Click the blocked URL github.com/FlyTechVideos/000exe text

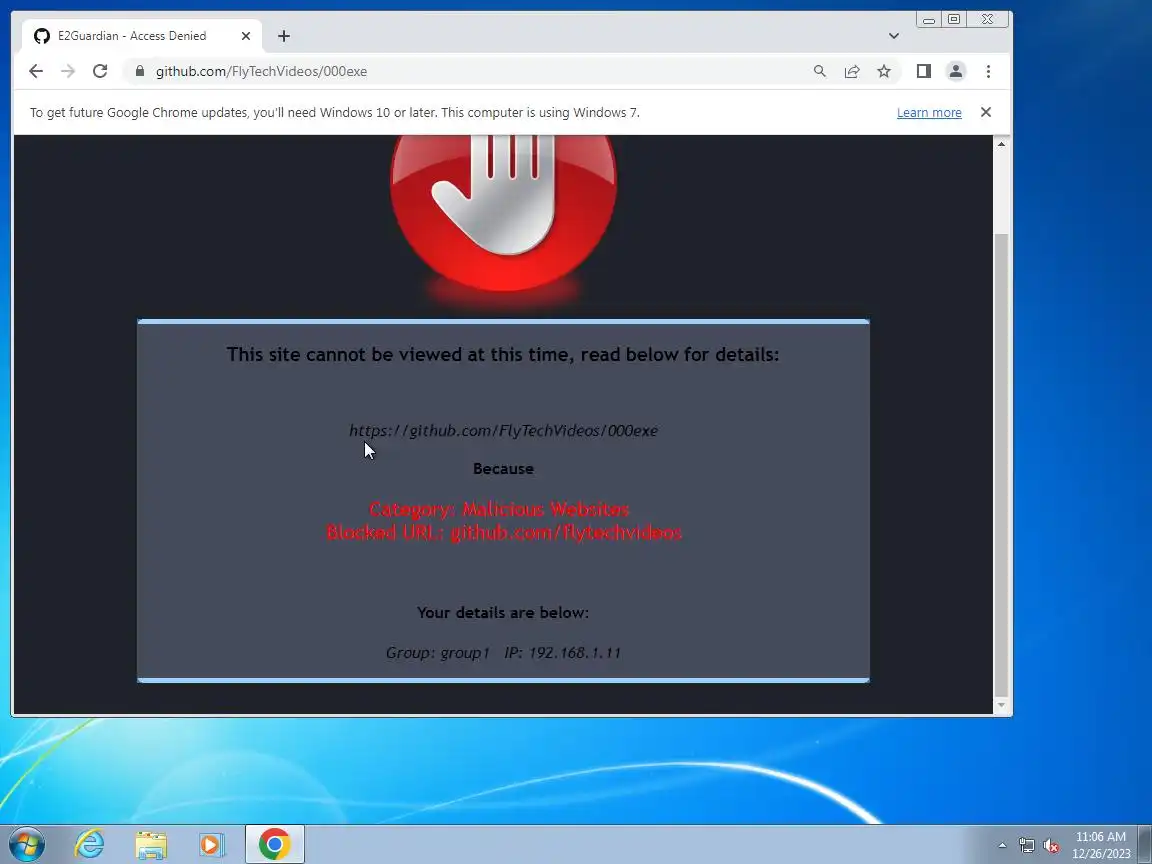click(503, 431)
